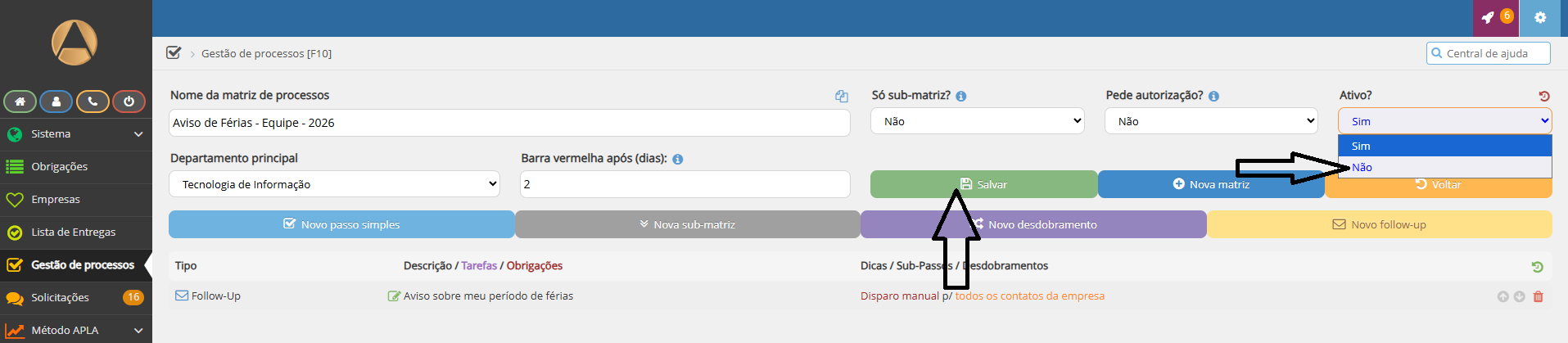Open the 'Só sub-matriz?' dropdown
1568x343 pixels.
pyautogui.click(x=977, y=121)
